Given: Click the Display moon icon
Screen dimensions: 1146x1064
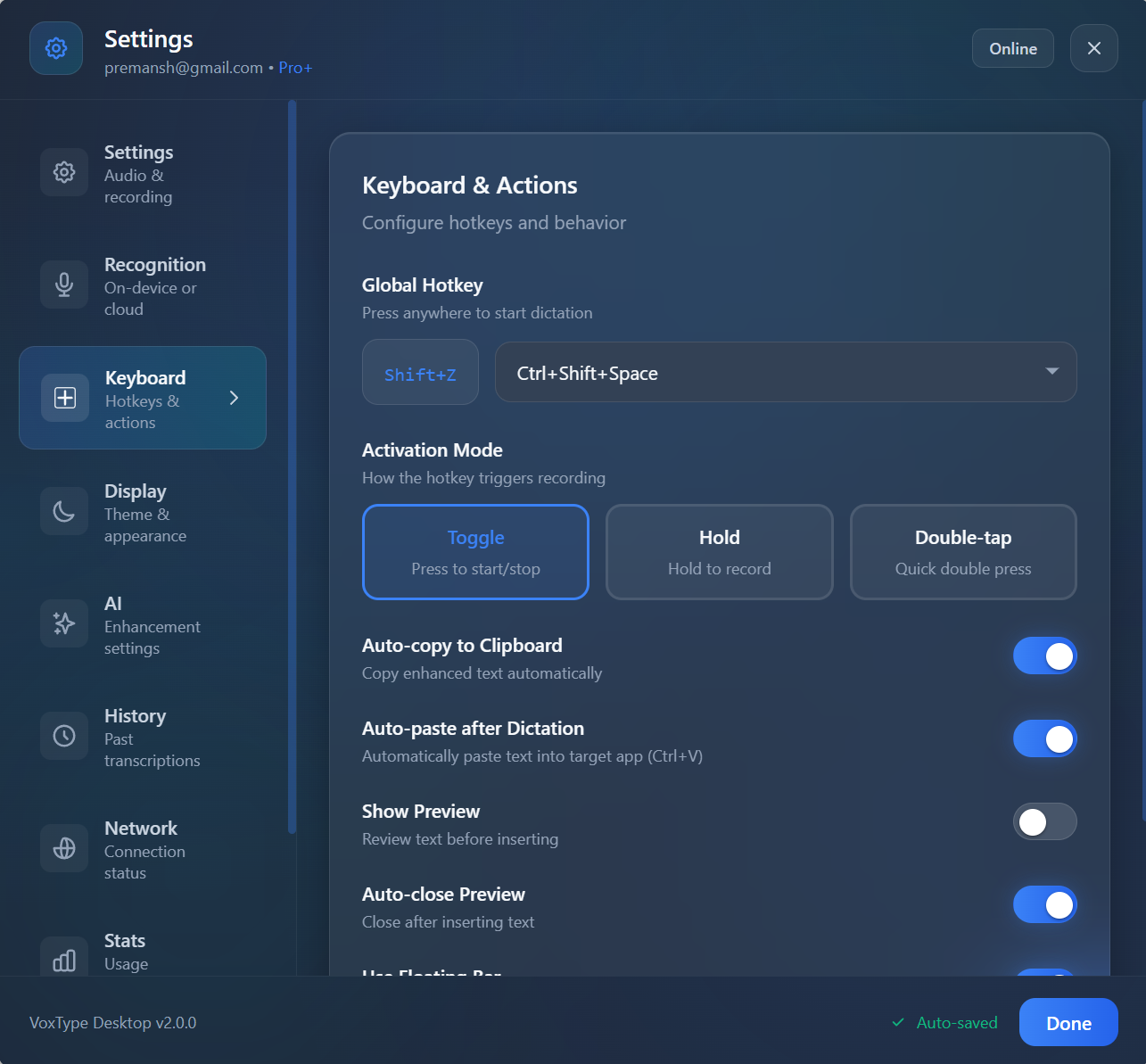Looking at the screenshot, I should tap(63, 511).
